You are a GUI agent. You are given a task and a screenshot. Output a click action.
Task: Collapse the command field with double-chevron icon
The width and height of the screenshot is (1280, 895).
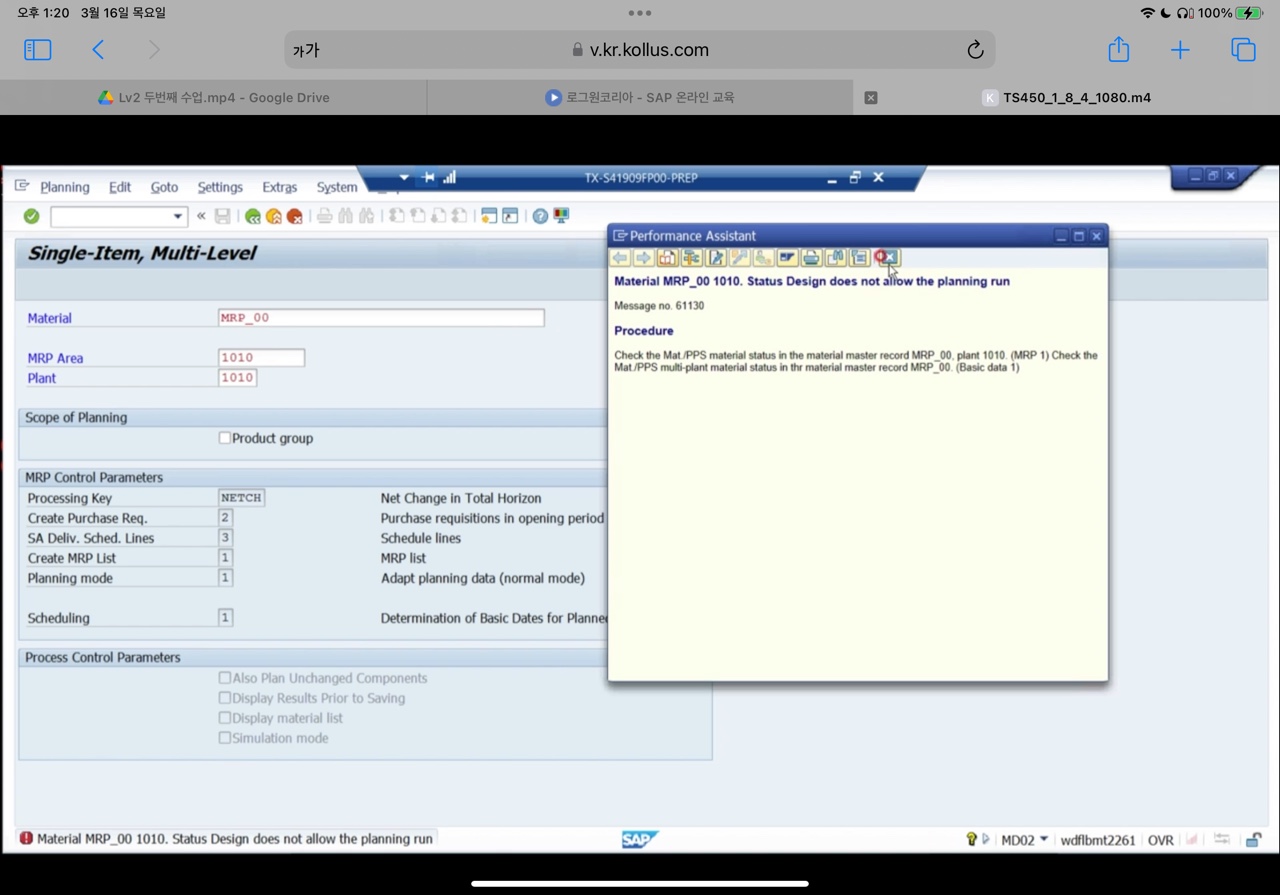[201, 216]
